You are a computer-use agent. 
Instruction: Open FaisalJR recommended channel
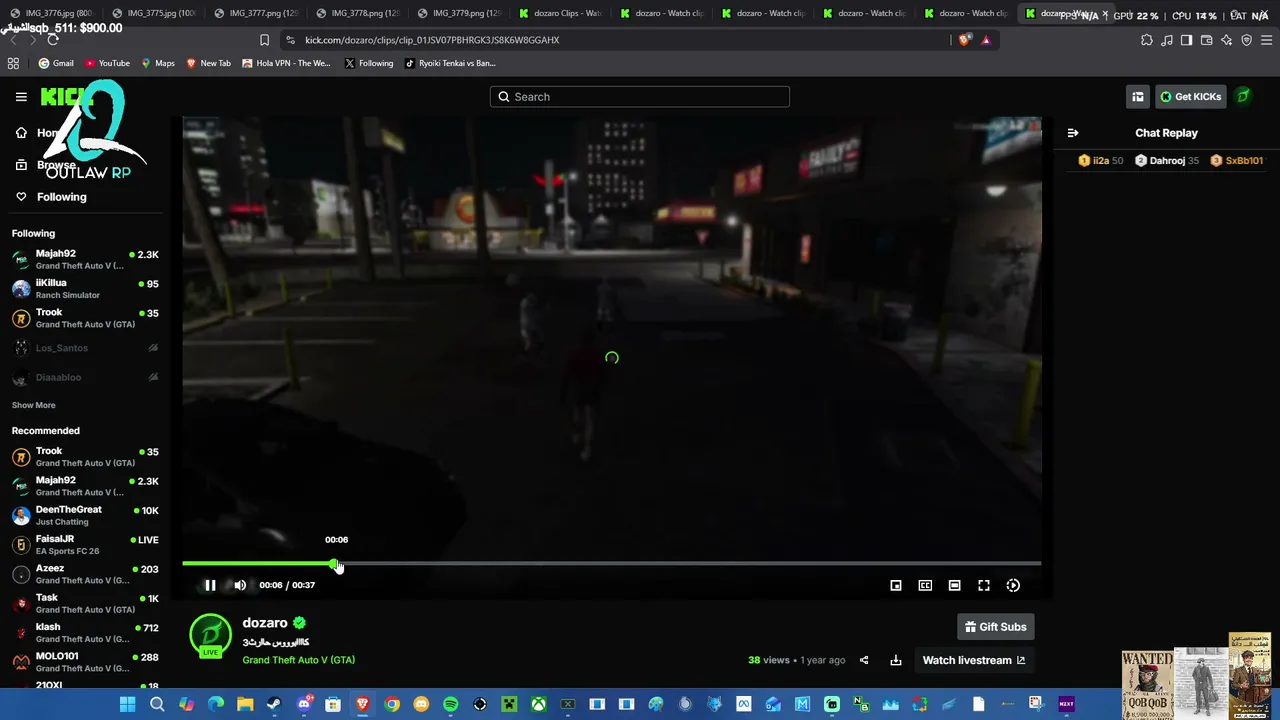(85, 545)
